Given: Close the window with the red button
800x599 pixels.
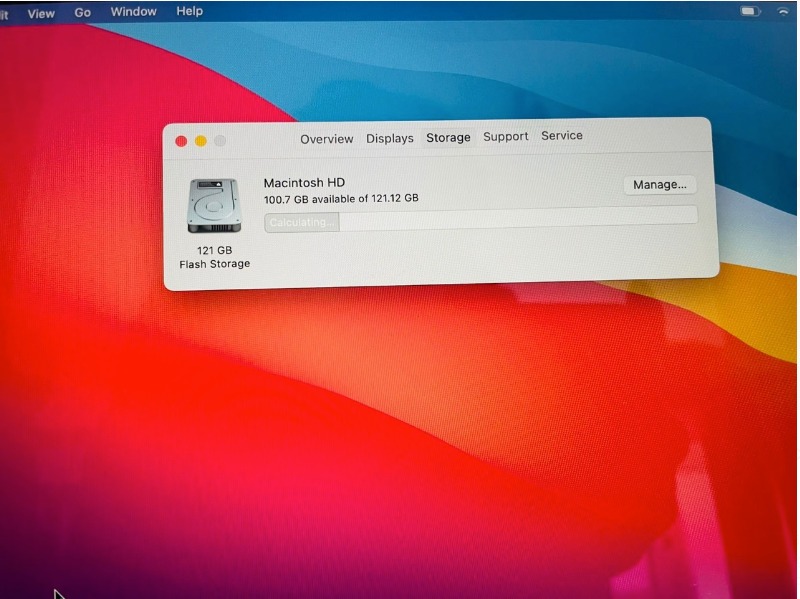Looking at the screenshot, I should coord(181,141).
